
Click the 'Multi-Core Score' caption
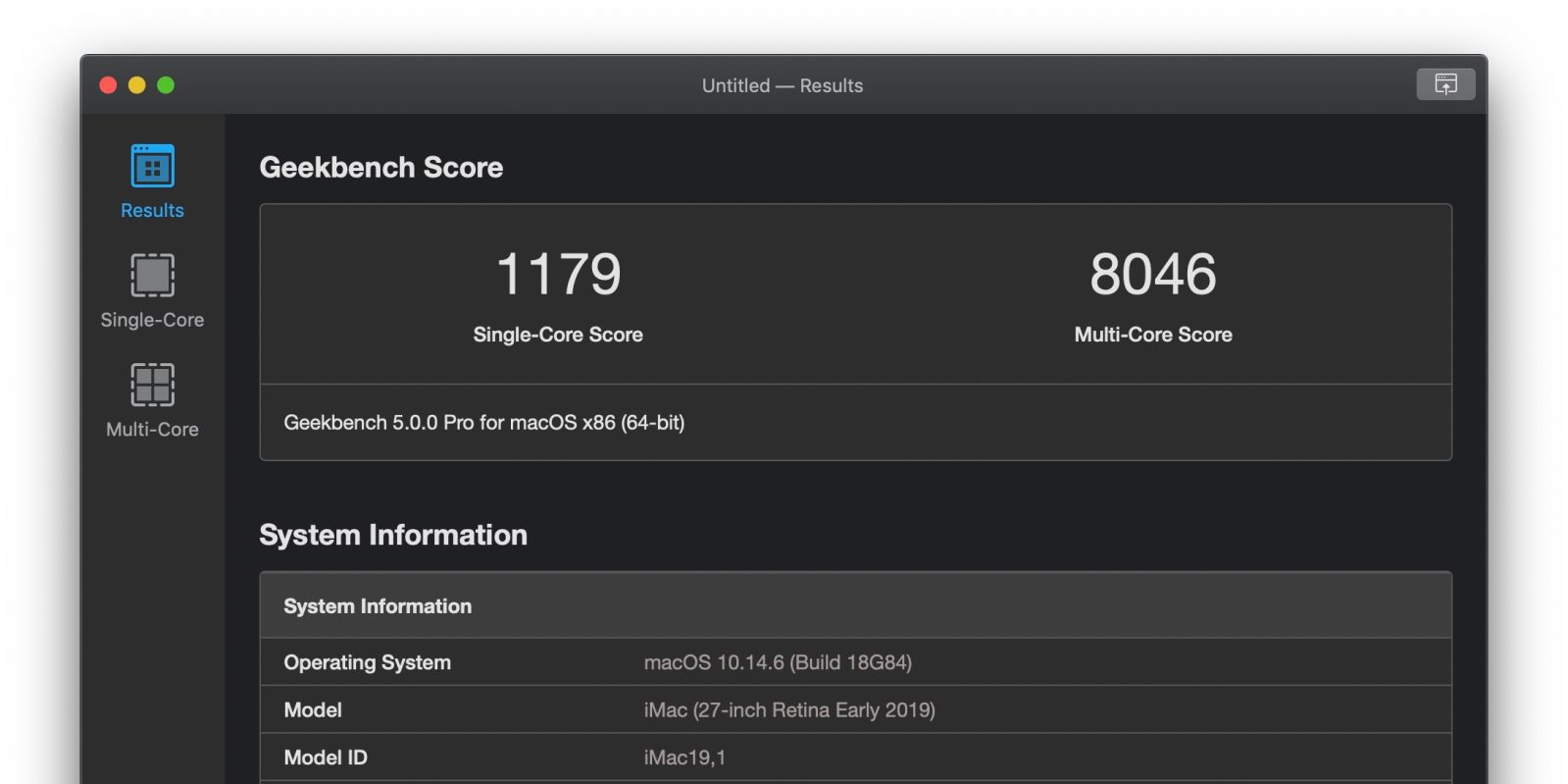click(x=1152, y=335)
